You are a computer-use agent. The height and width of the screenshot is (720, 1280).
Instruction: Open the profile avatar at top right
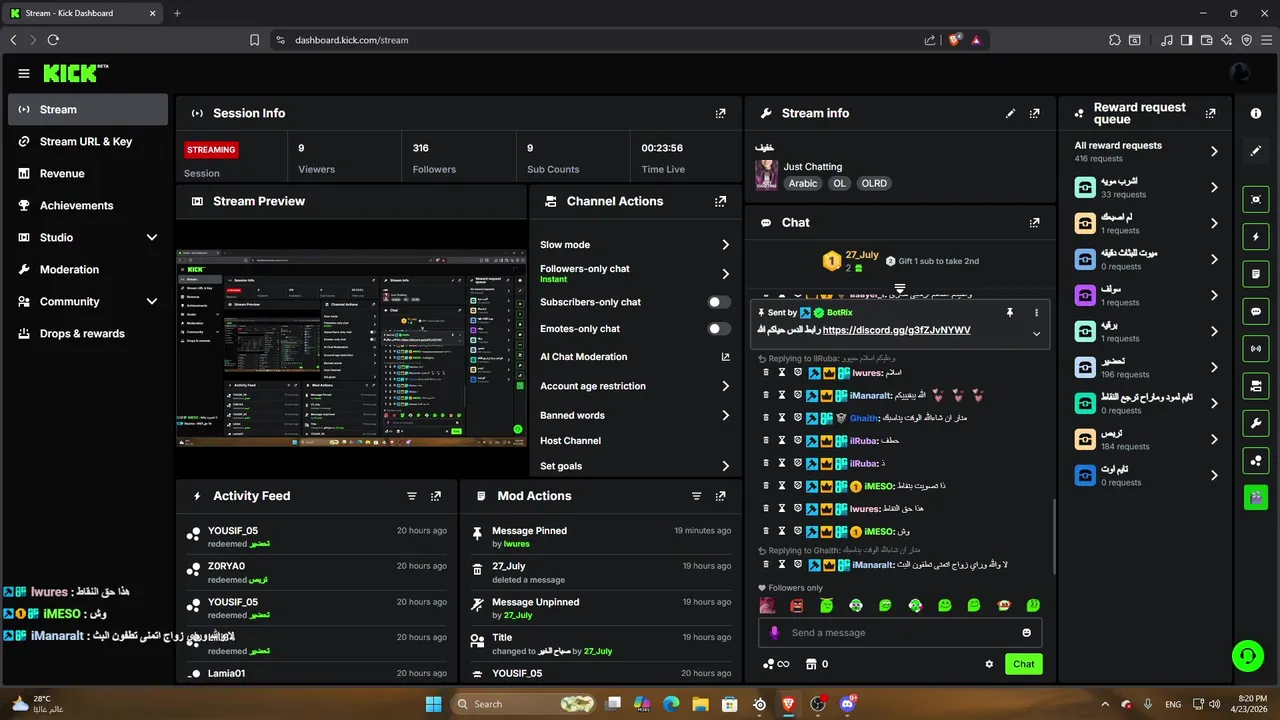pos(1240,73)
